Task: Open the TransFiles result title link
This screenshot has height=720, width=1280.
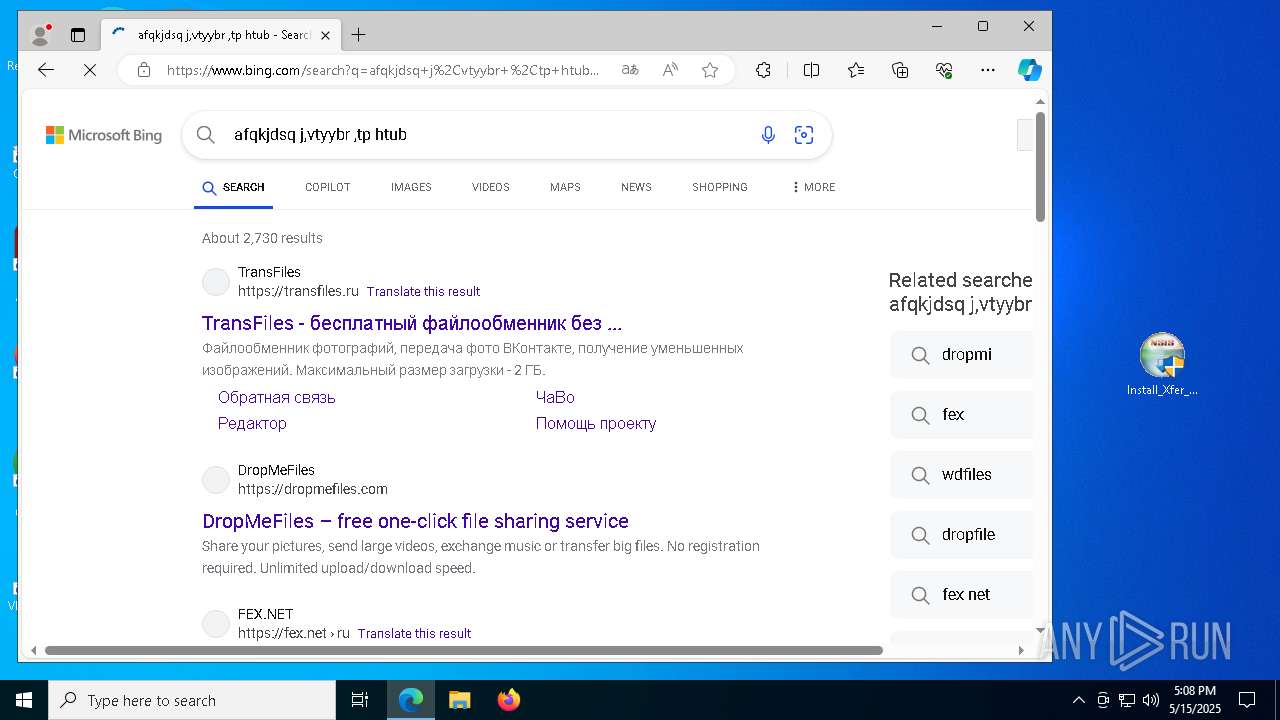Action: click(x=412, y=323)
